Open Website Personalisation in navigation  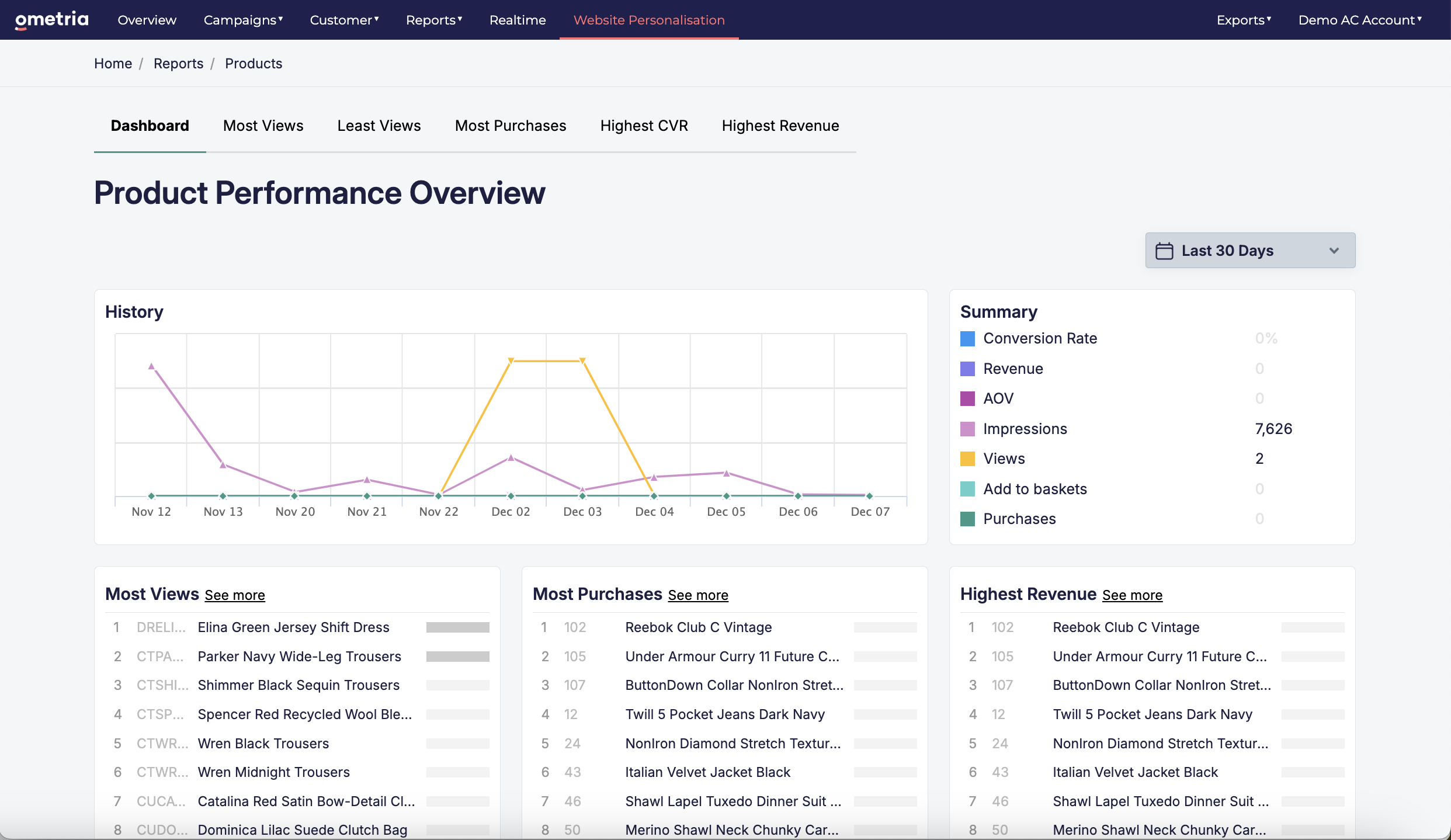(649, 20)
